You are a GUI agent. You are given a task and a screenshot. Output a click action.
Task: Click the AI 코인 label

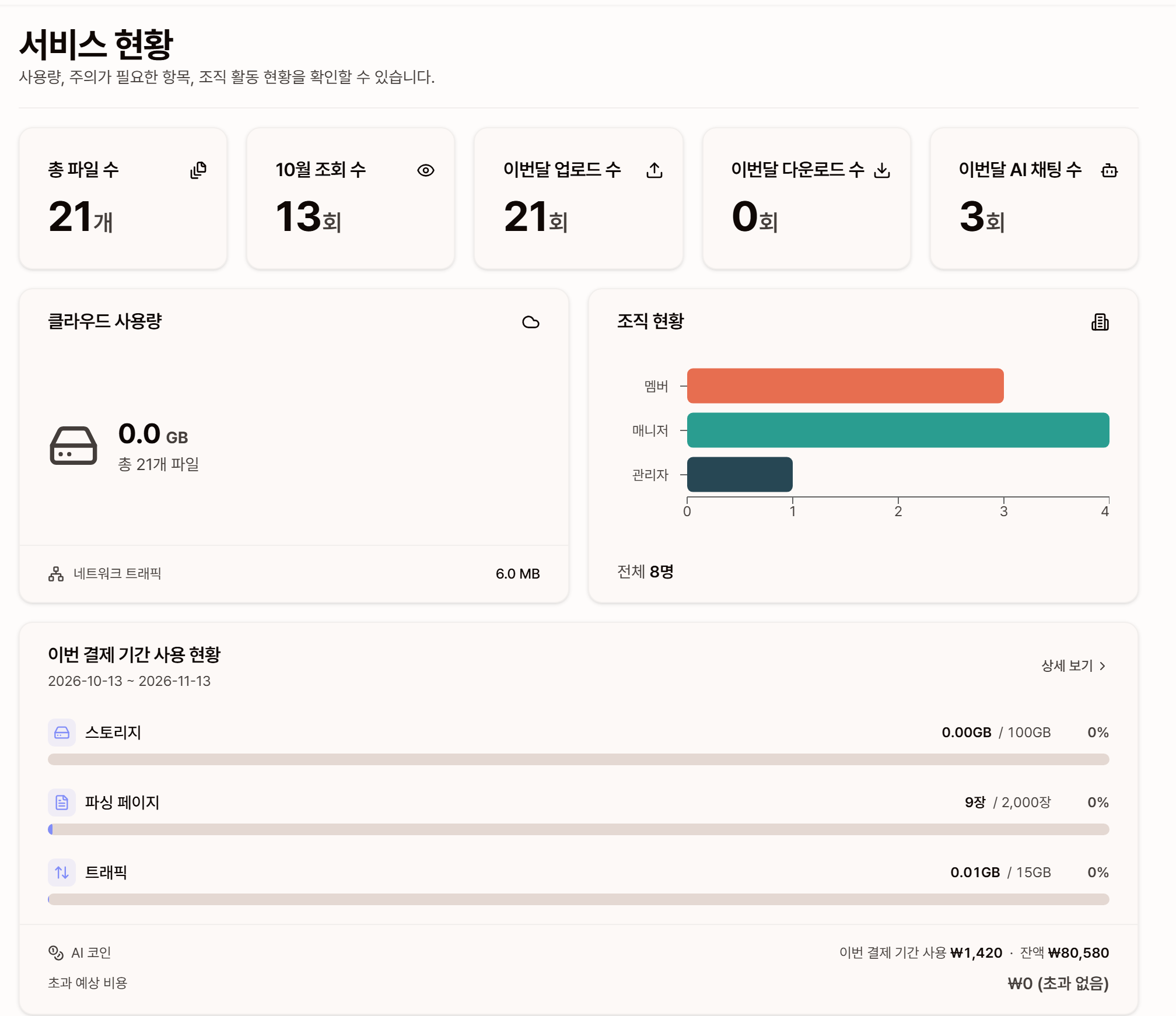click(91, 953)
